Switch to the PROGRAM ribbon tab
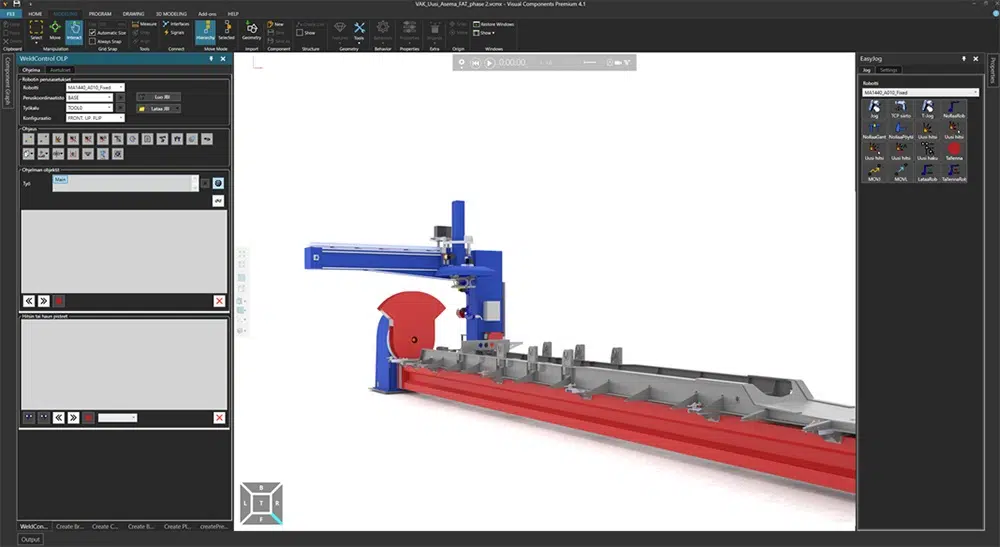 tap(100, 14)
